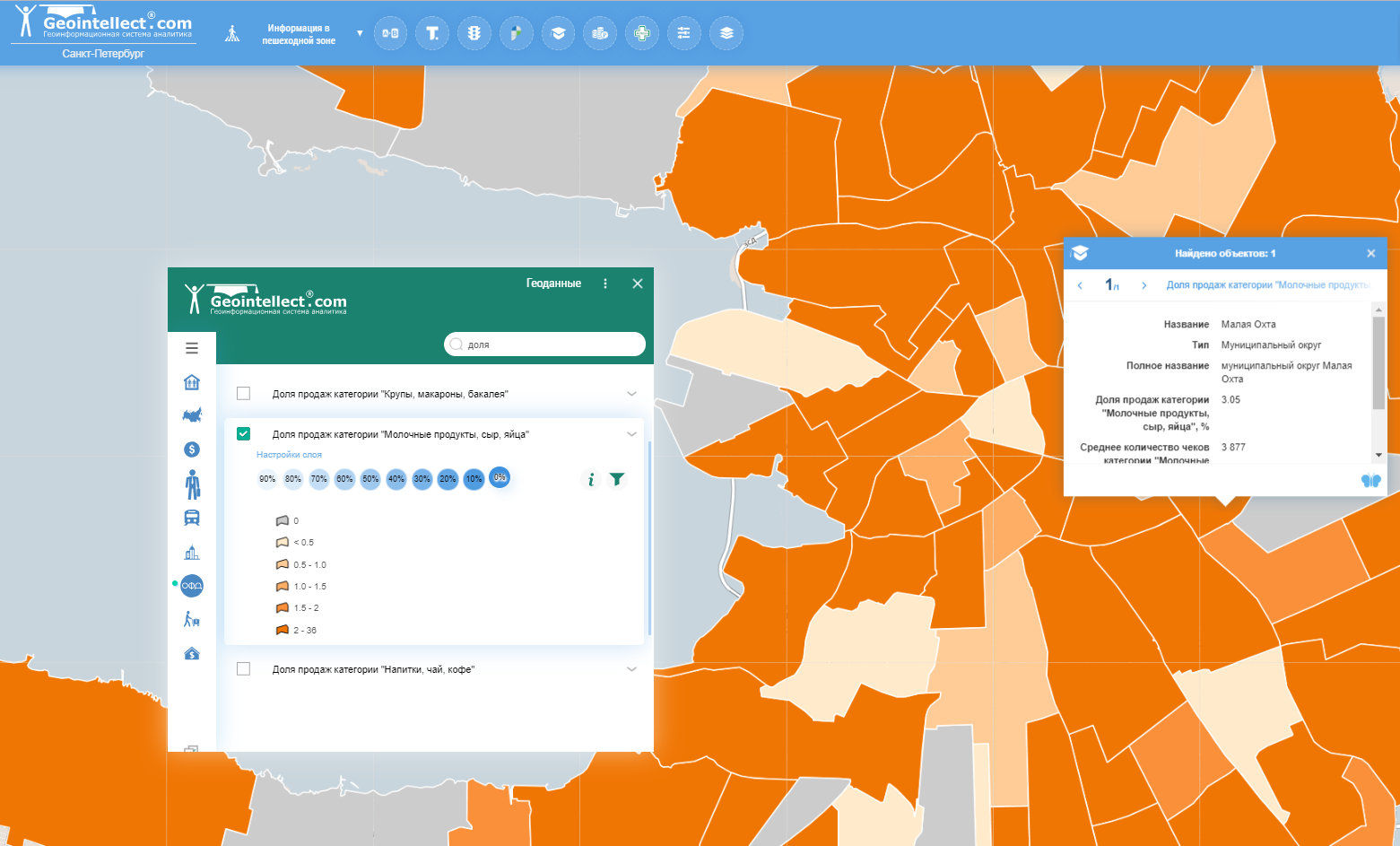Select the Russia map sidebar category
This screenshot has width=1400, height=846.
point(192,415)
